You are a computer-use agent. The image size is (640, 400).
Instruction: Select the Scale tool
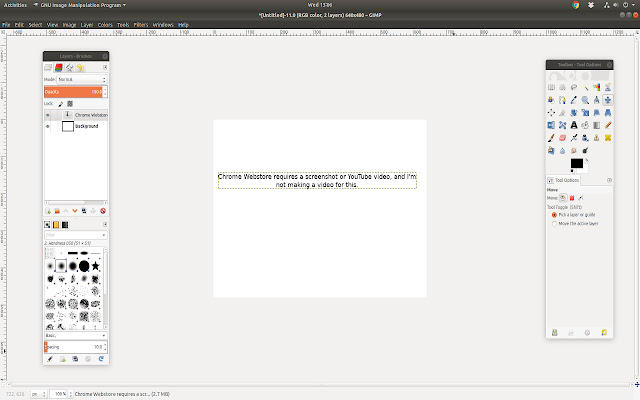(x=585, y=113)
